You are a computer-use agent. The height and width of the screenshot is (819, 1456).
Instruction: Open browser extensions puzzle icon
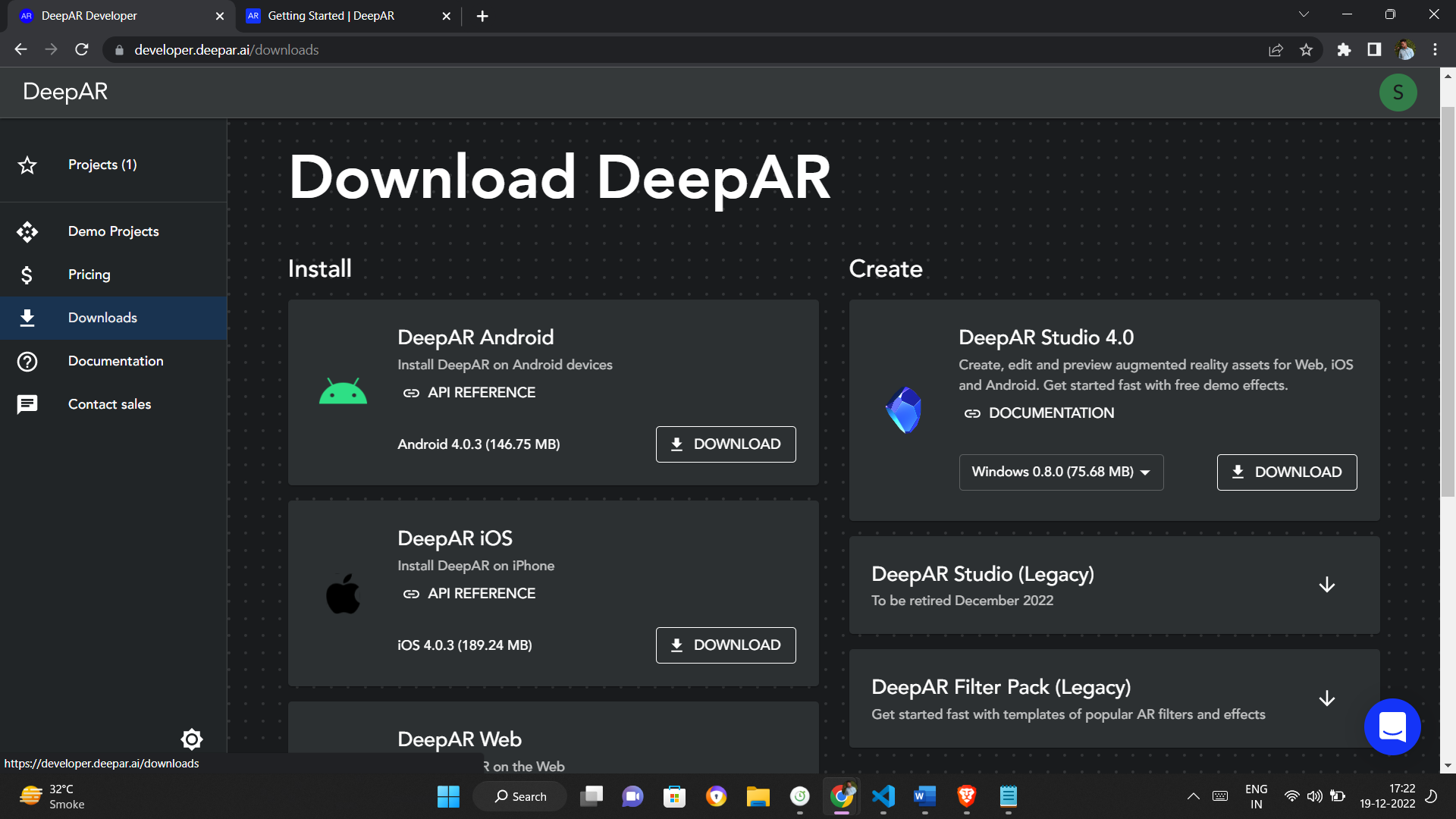(x=1344, y=50)
